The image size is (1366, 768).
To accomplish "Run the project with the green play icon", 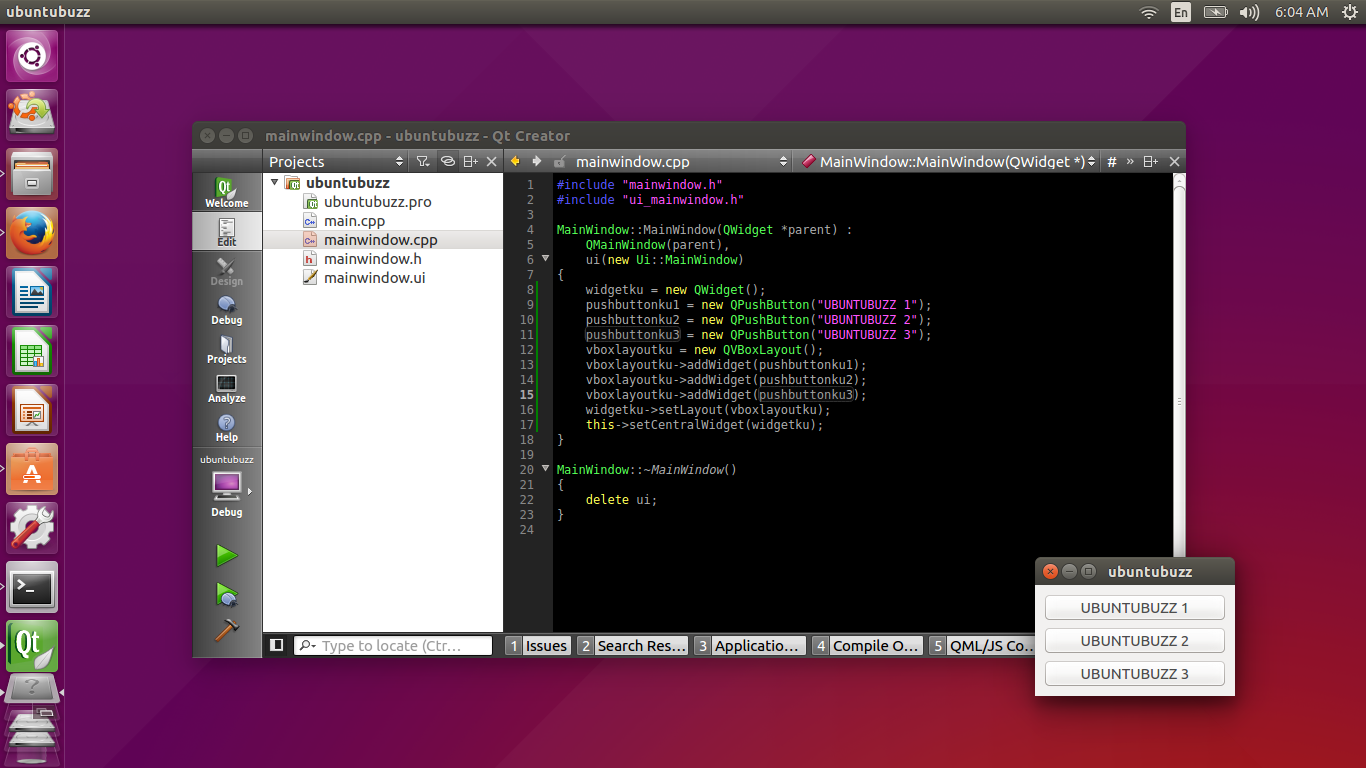I will [226, 555].
